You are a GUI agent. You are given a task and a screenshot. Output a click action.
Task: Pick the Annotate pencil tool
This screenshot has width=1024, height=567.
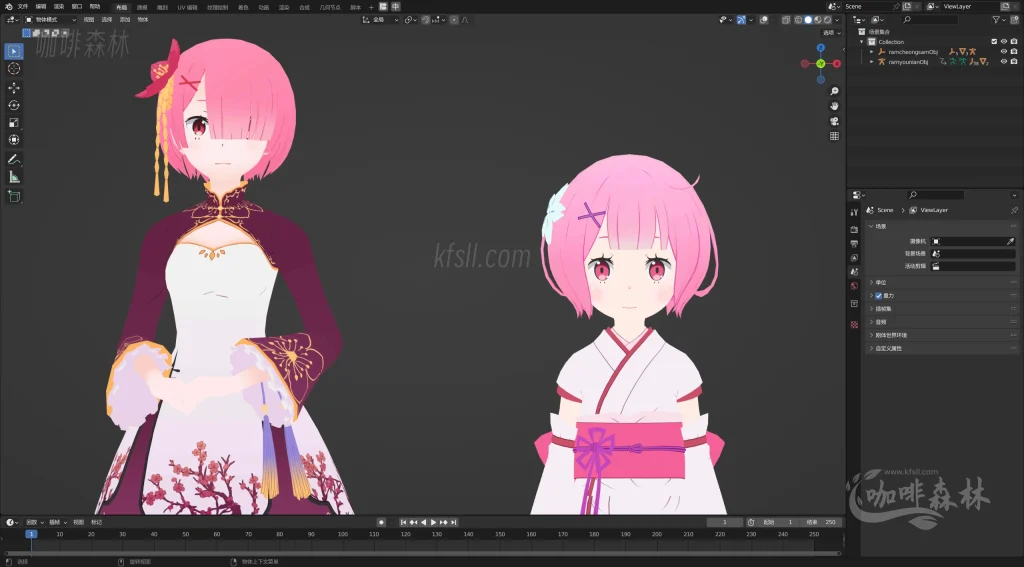tap(14, 159)
